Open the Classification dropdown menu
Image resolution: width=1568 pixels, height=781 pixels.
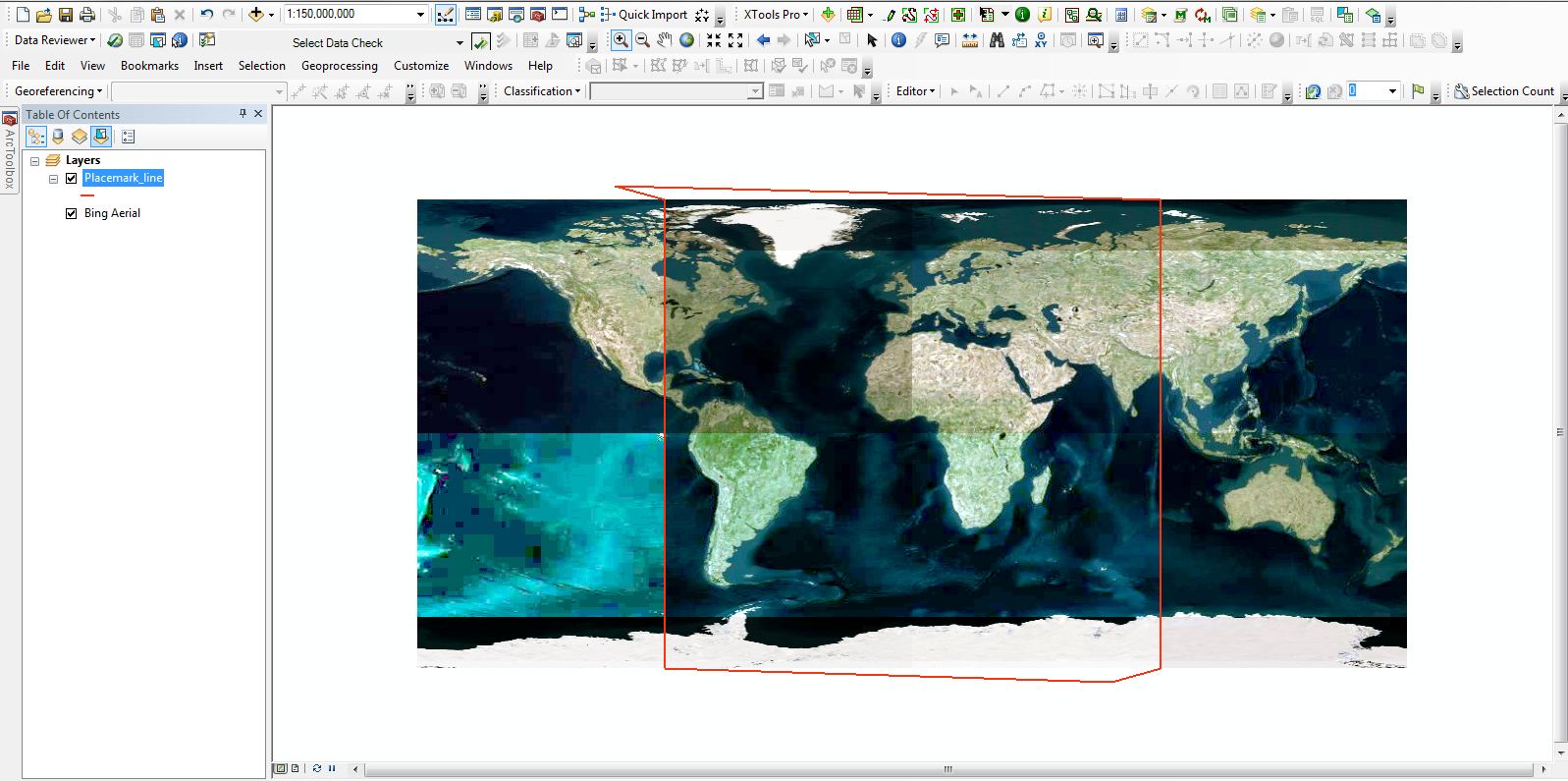[542, 91]
